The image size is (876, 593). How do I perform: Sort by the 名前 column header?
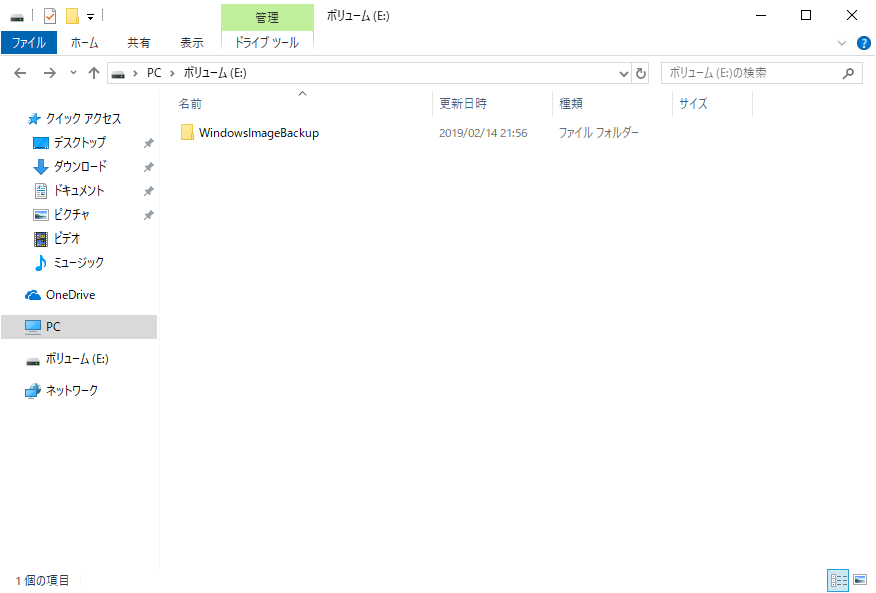302,103
